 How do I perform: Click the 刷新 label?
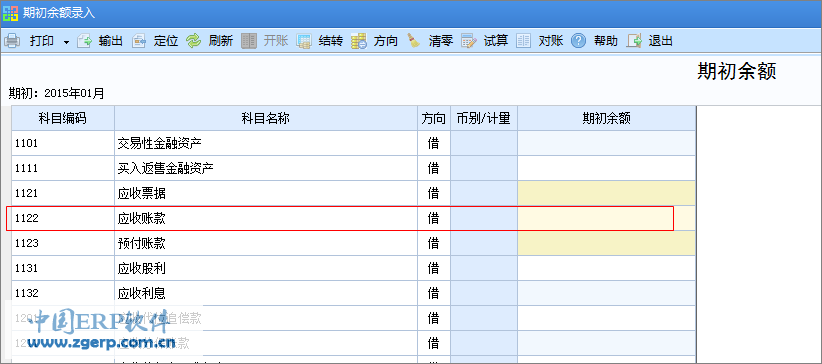(221, 41)
